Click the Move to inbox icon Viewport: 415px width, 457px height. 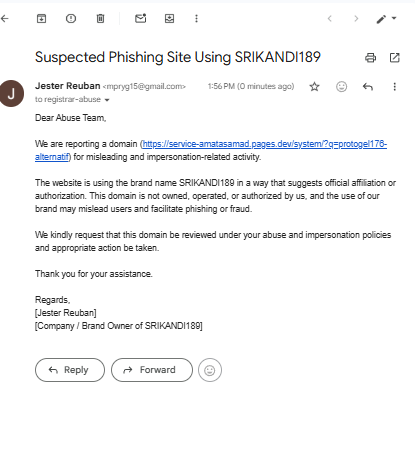pyautogui.click(x=170, y=19)
